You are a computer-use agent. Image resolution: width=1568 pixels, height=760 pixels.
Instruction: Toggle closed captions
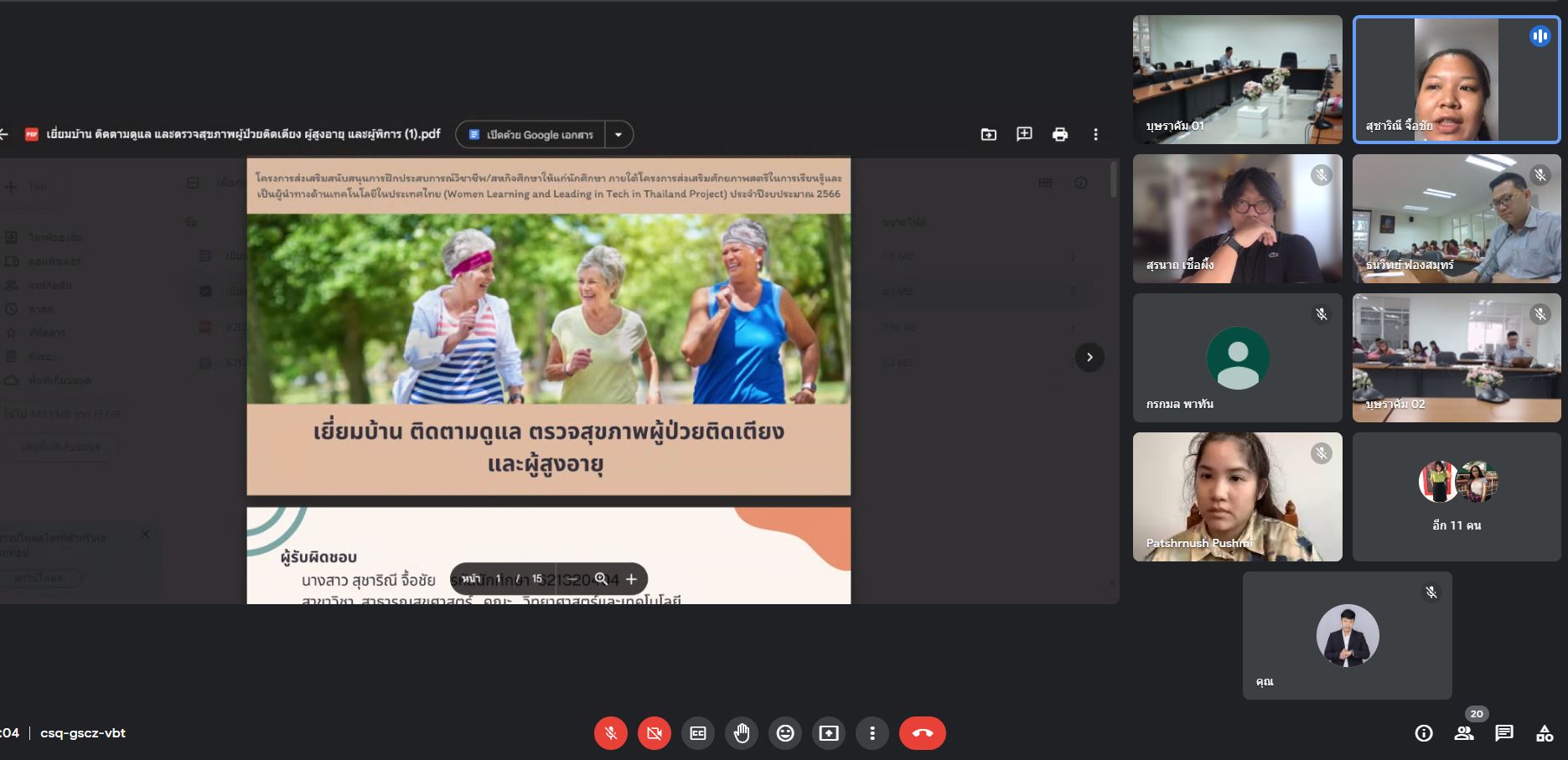[698, 733]
